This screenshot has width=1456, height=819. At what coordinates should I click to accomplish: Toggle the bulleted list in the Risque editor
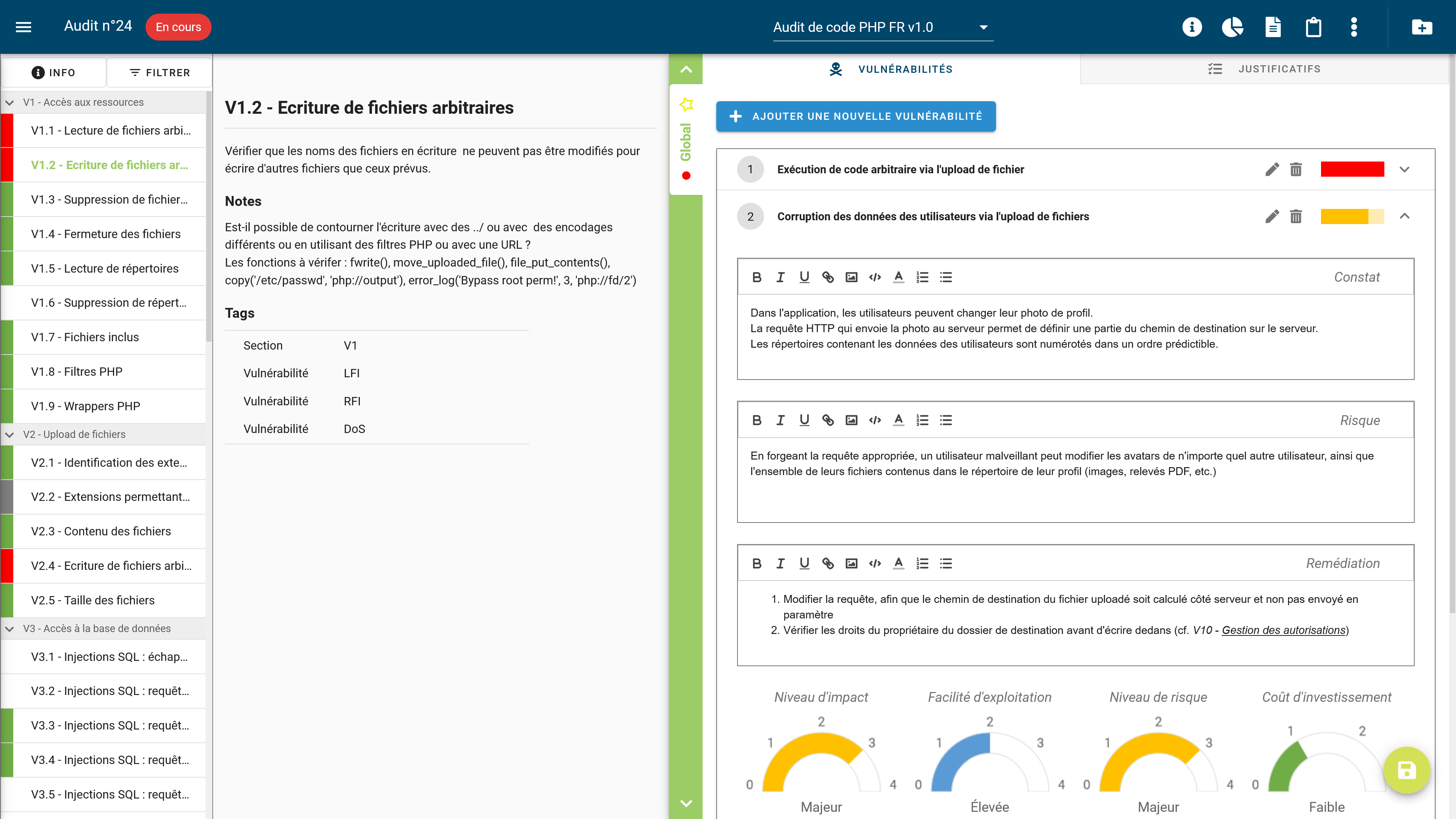(946, 420)
